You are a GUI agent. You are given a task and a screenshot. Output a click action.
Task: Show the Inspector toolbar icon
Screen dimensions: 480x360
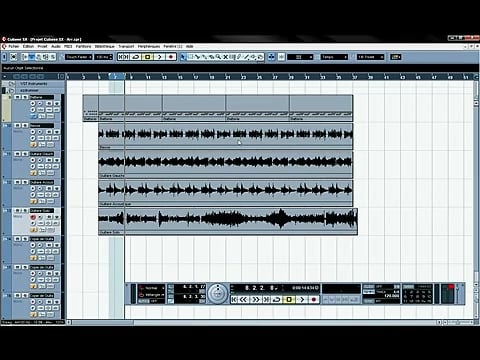25,57
